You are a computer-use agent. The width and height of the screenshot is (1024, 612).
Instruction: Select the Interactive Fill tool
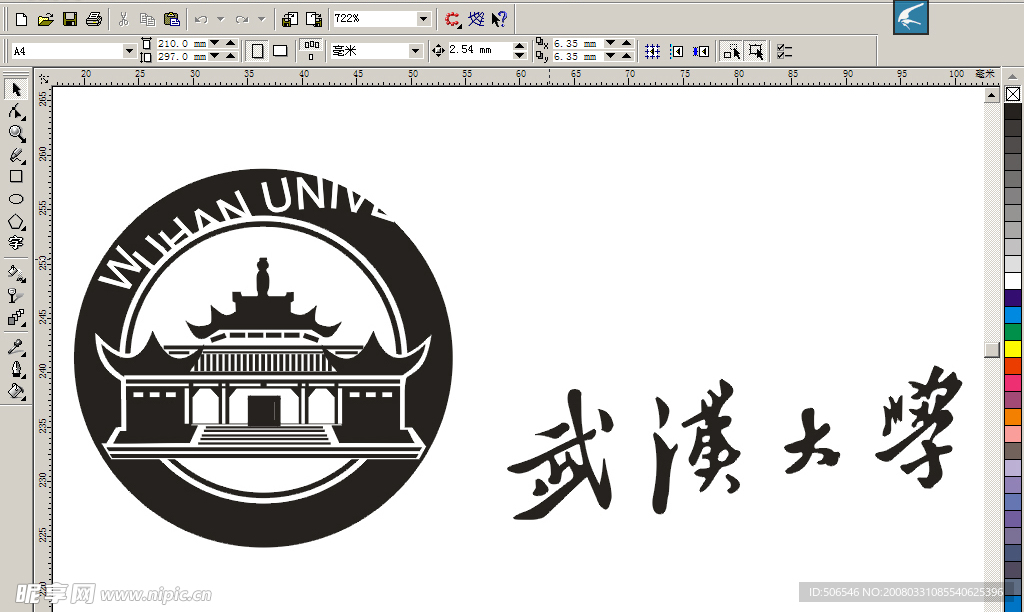16,274
